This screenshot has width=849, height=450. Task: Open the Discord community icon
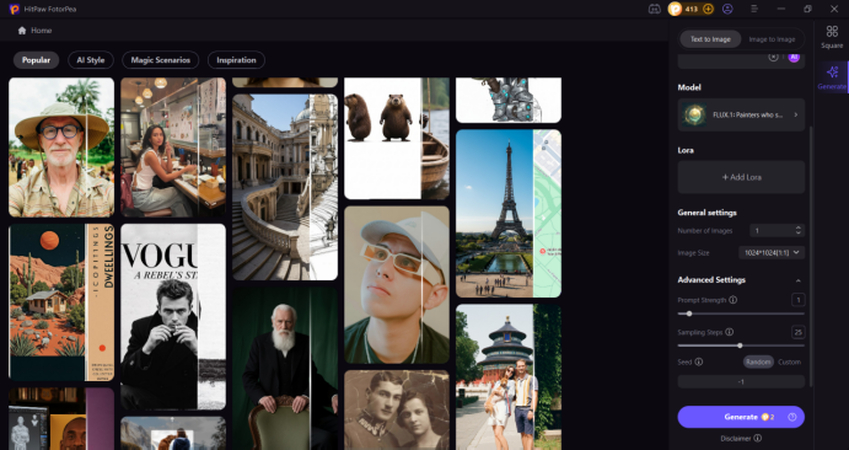point(654,9)
